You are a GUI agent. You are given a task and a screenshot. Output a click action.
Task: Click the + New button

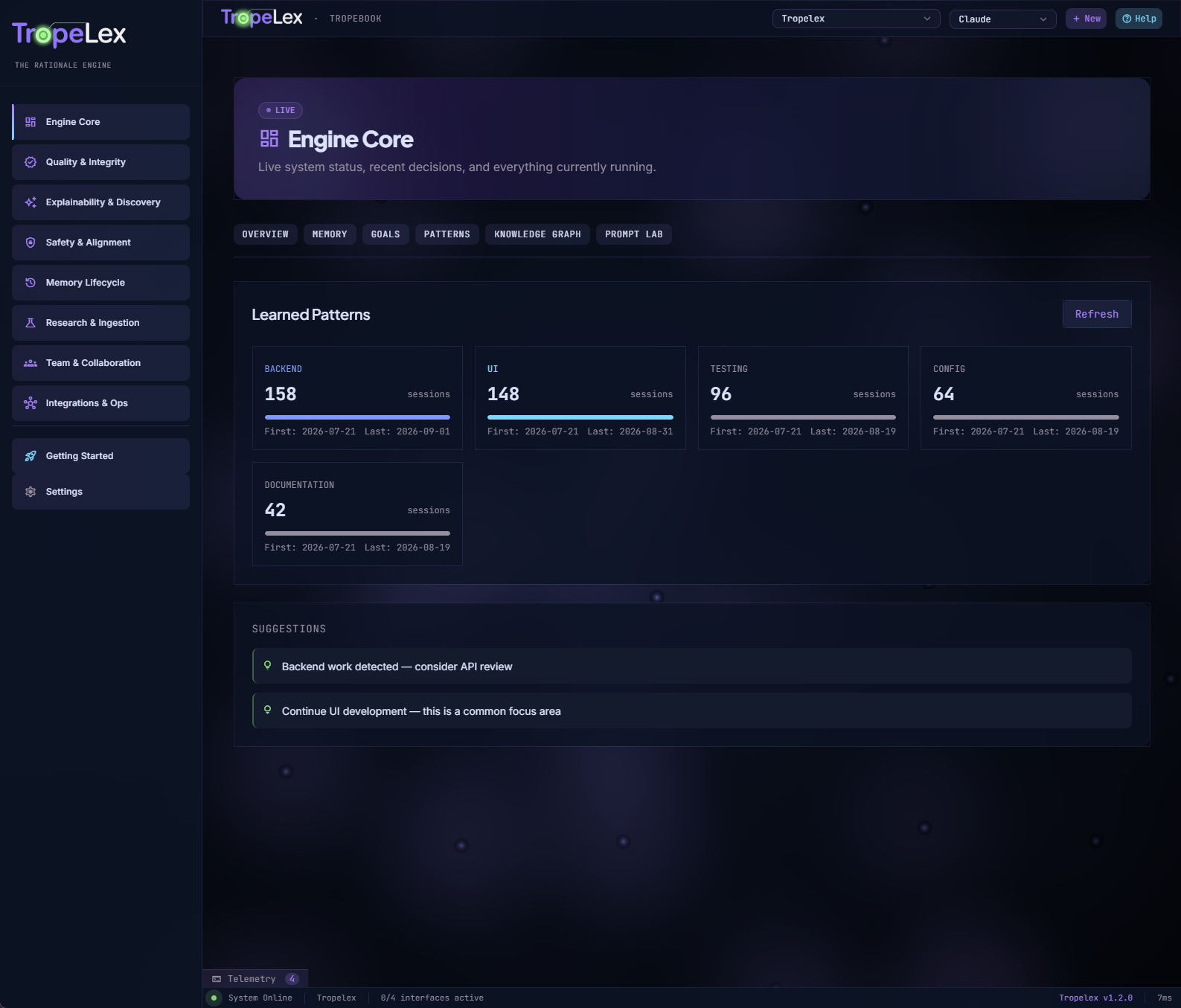[1086, 19]
